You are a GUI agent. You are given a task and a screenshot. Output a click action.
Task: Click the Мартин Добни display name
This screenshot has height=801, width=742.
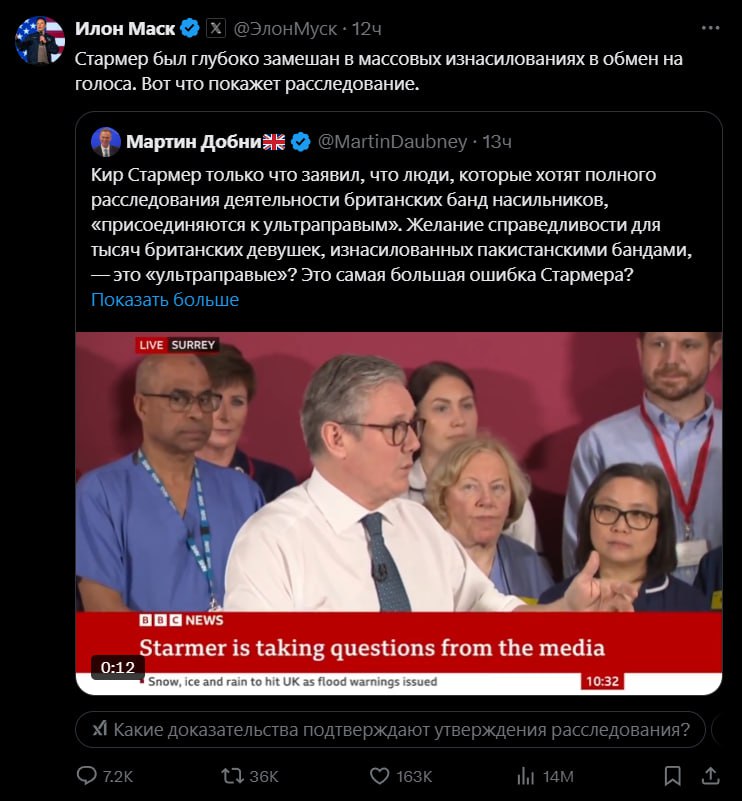coord(194,142)
